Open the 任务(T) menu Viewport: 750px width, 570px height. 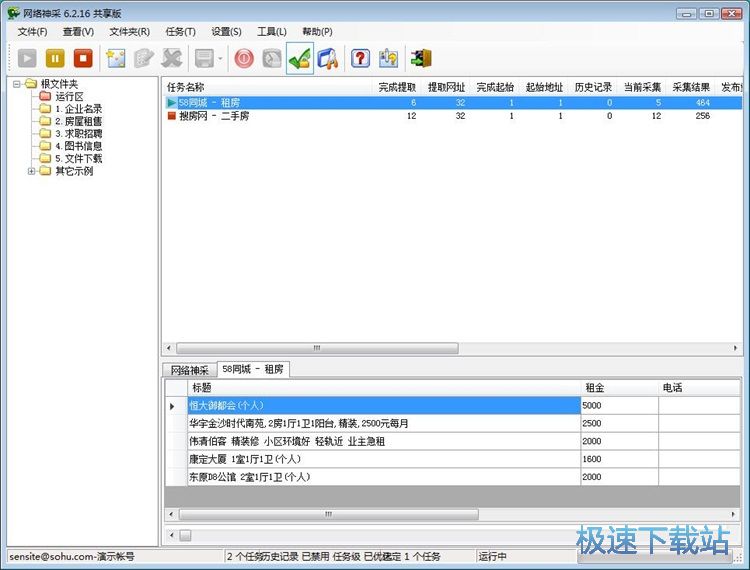click(x=181, y=32)
